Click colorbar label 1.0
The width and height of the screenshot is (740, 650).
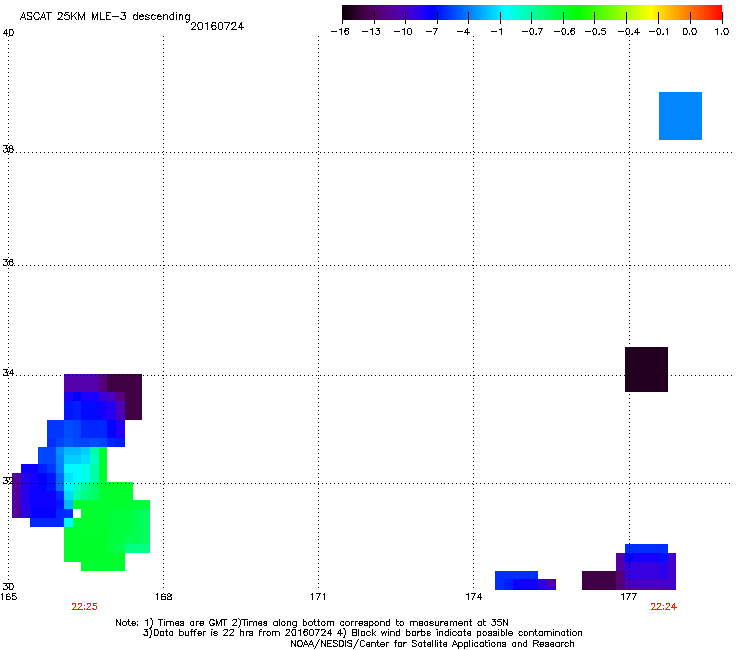722,32
